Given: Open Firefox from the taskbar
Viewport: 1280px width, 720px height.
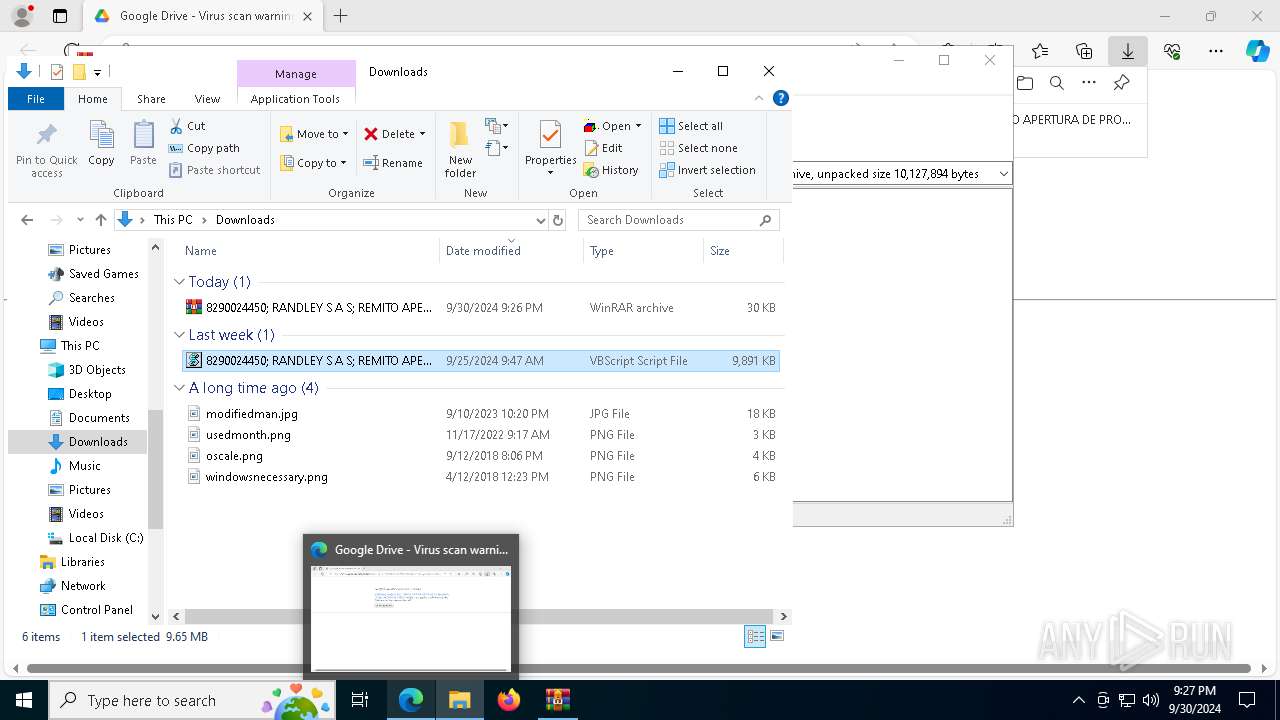Looking at the screenshot, I should click(x=509, y=700).
